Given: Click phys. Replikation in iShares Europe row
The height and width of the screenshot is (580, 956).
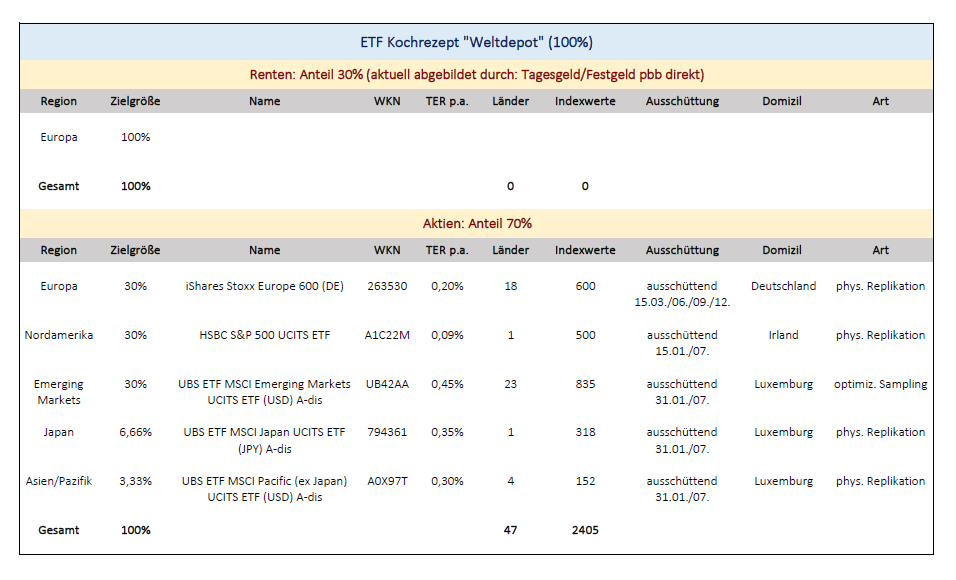Looking at the screenshot, I should 880,286.
